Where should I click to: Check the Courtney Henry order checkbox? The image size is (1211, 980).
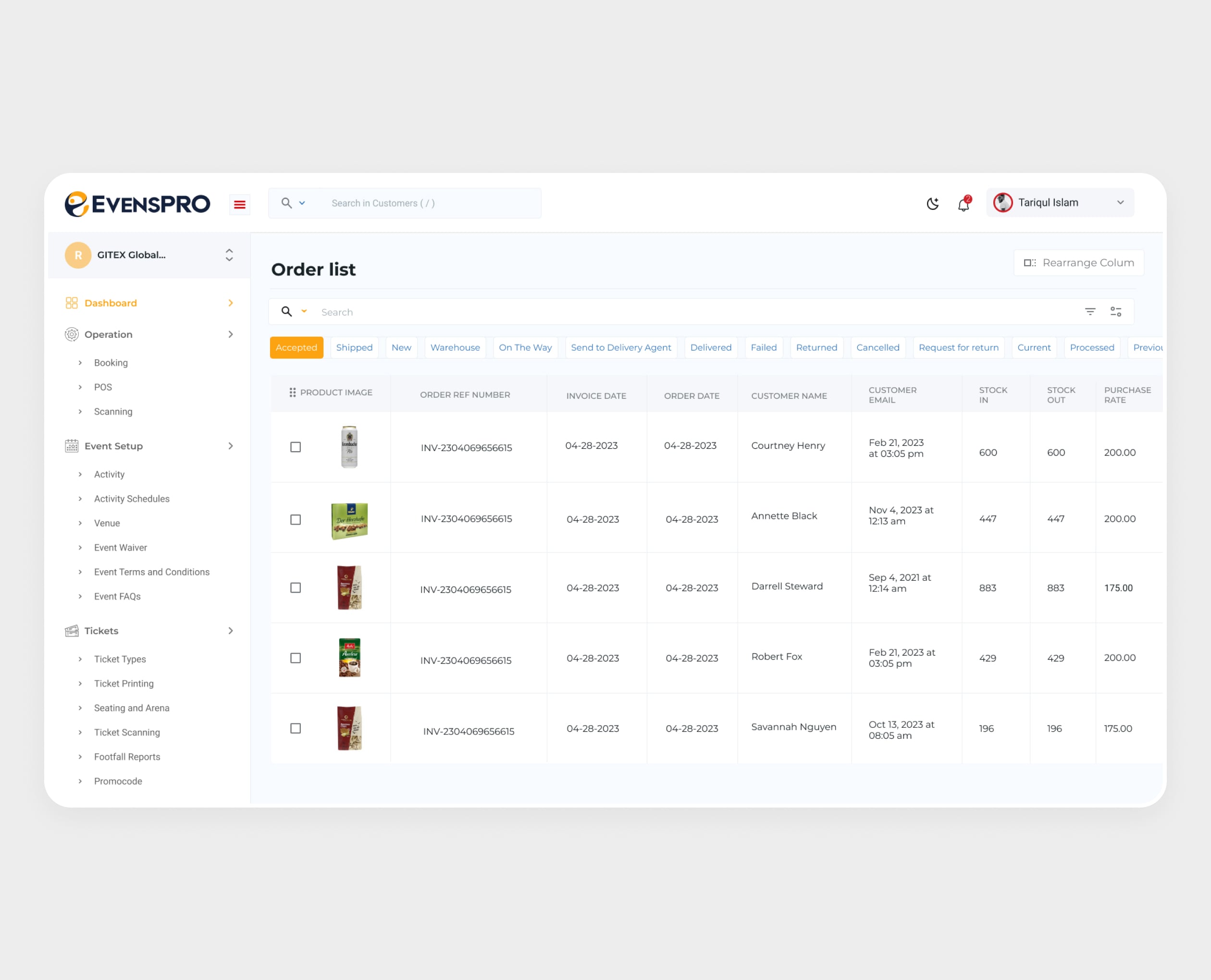pos(295,447)
